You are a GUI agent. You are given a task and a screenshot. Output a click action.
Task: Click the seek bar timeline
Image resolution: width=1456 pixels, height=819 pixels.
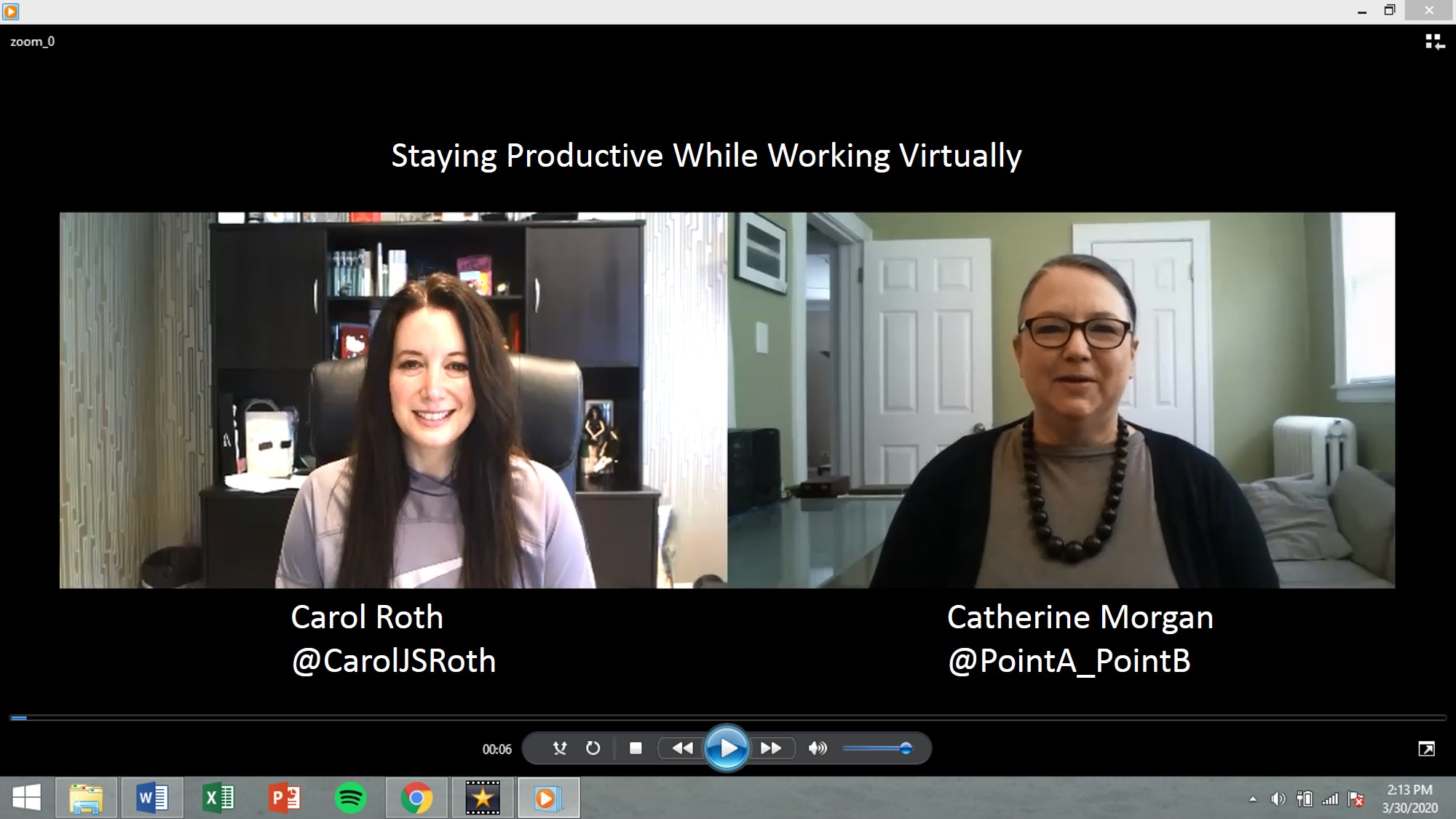(728, 718)
